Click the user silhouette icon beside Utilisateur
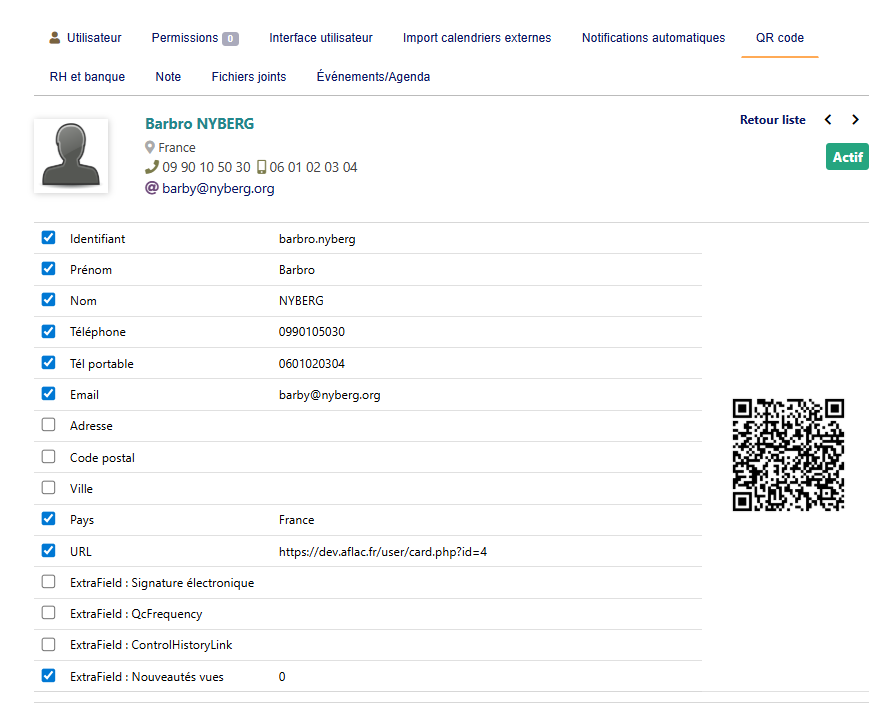This screenshot has height=704, width=894. pyautogui.click(x=54, y=37)
